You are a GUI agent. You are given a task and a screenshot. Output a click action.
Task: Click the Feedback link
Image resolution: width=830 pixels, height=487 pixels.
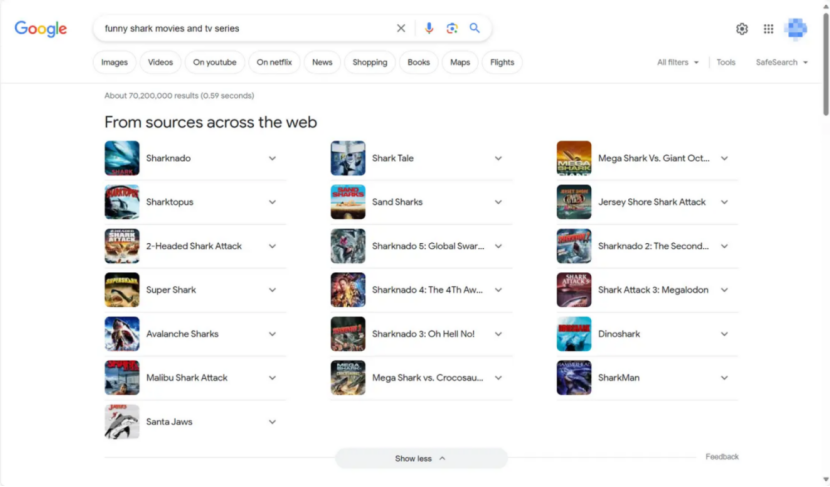click(722, 457)
